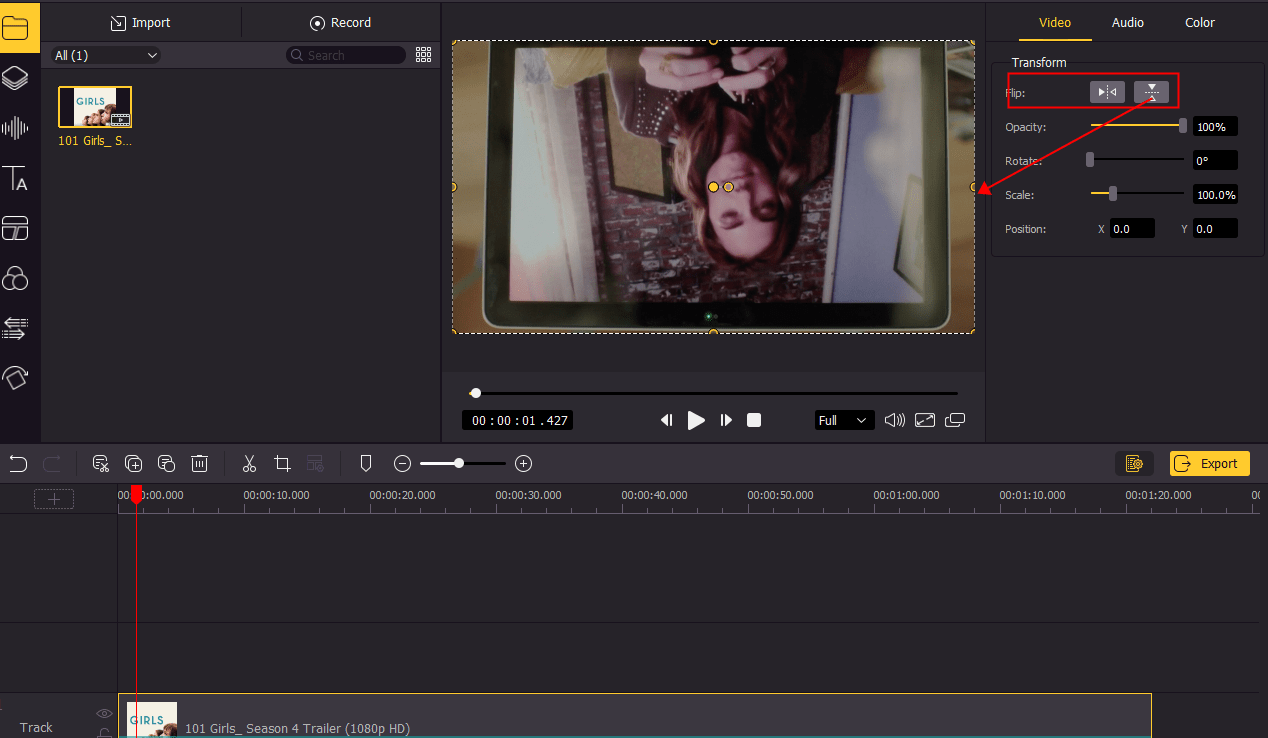This screenshot has width=1268, height=738.
Task: Step to the next frame
Action: (726, 420)
